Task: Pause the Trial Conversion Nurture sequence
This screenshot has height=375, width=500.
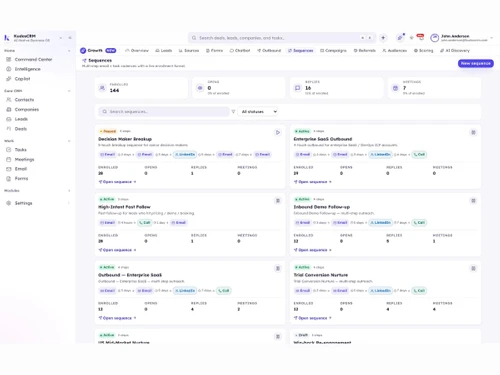Action: point(473,268)
